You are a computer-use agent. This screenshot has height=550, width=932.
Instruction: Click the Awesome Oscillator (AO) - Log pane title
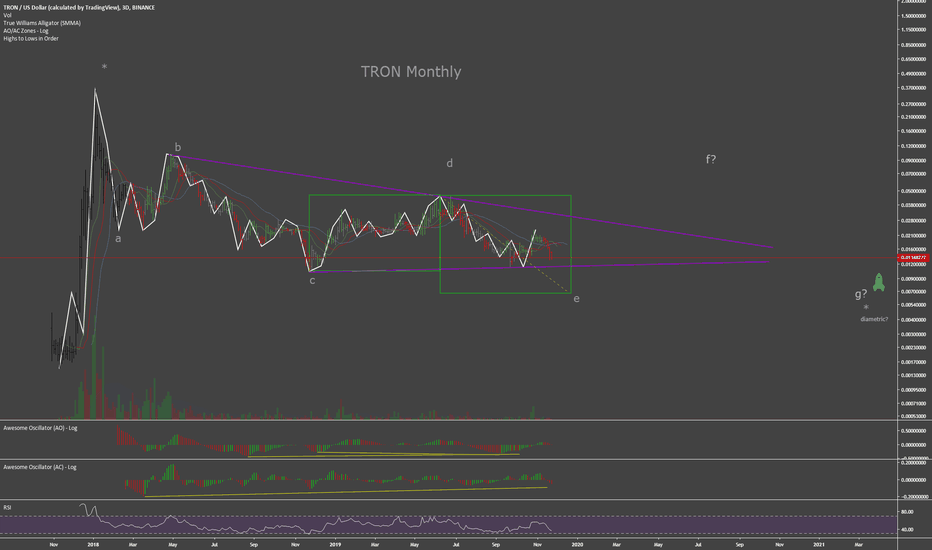(40, 428)
